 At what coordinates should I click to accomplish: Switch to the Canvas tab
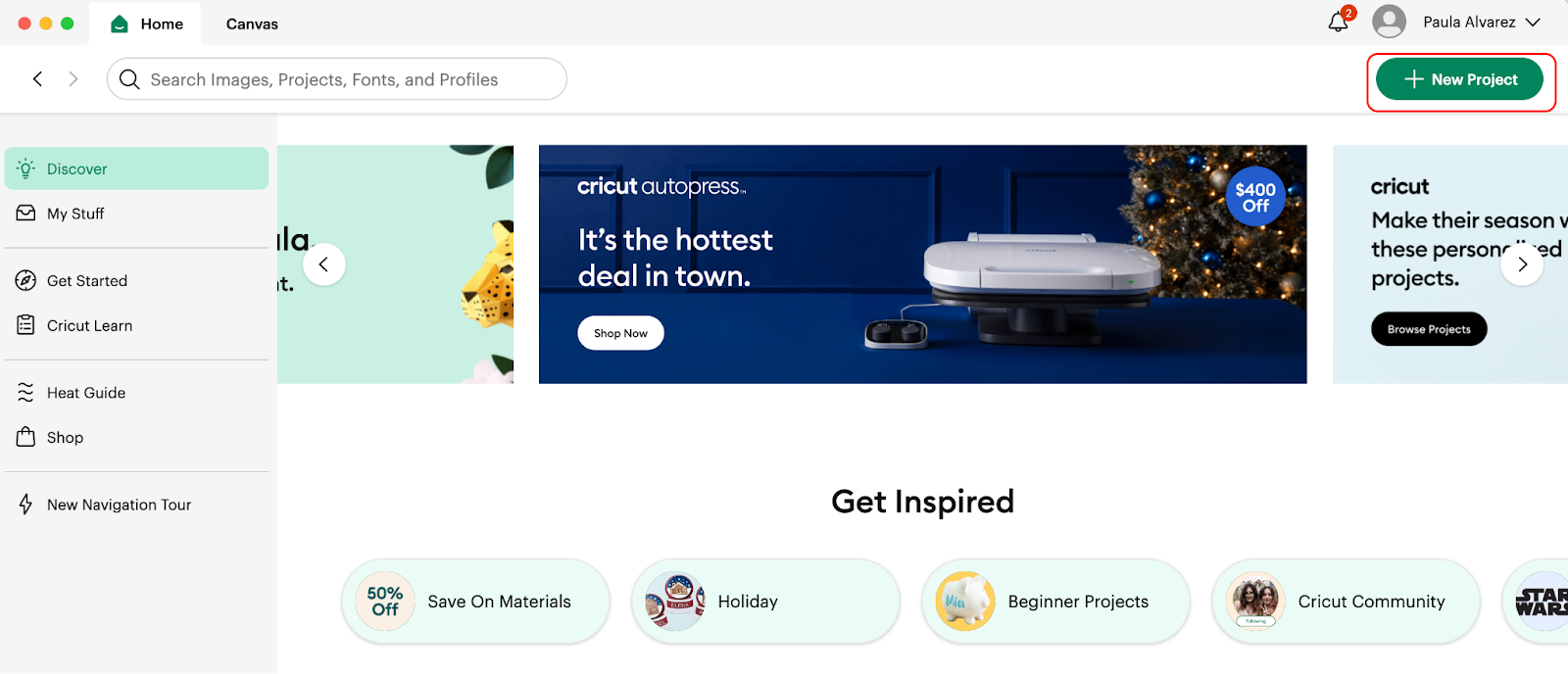click(x=252, y=24)
